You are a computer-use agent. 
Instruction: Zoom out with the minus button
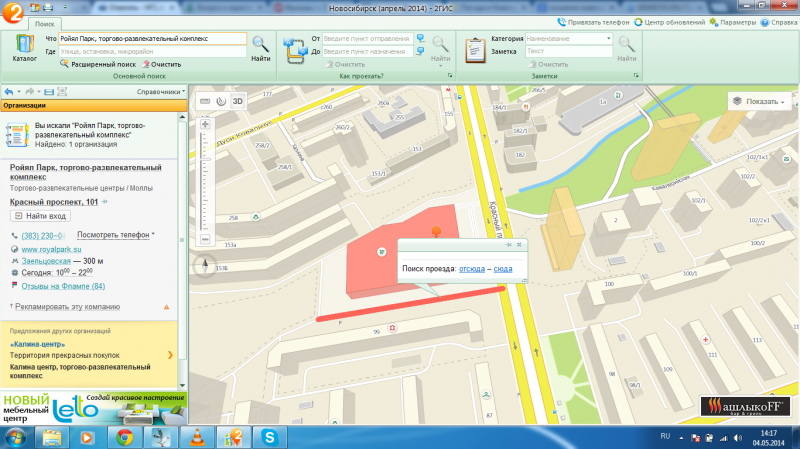(x=205, y=240)
